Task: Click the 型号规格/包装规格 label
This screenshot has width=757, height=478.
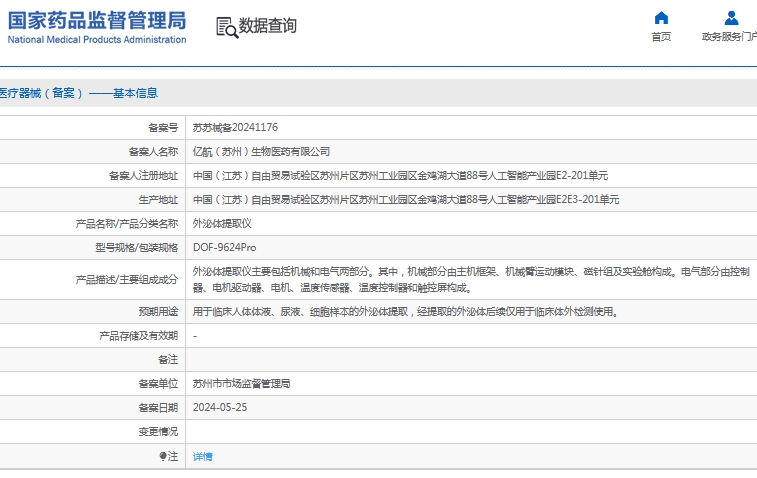Action: click(137, 248)
